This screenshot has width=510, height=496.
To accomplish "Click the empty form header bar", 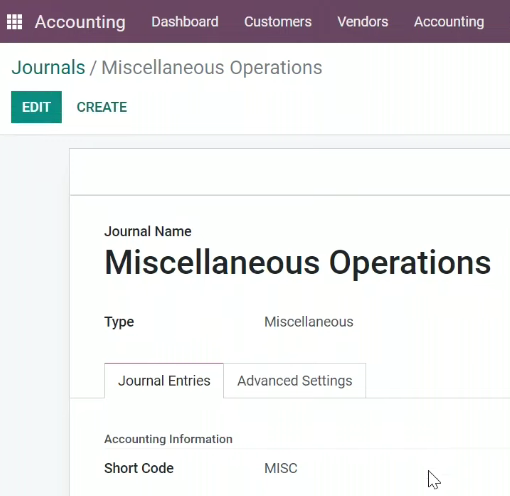I will 290,172.
